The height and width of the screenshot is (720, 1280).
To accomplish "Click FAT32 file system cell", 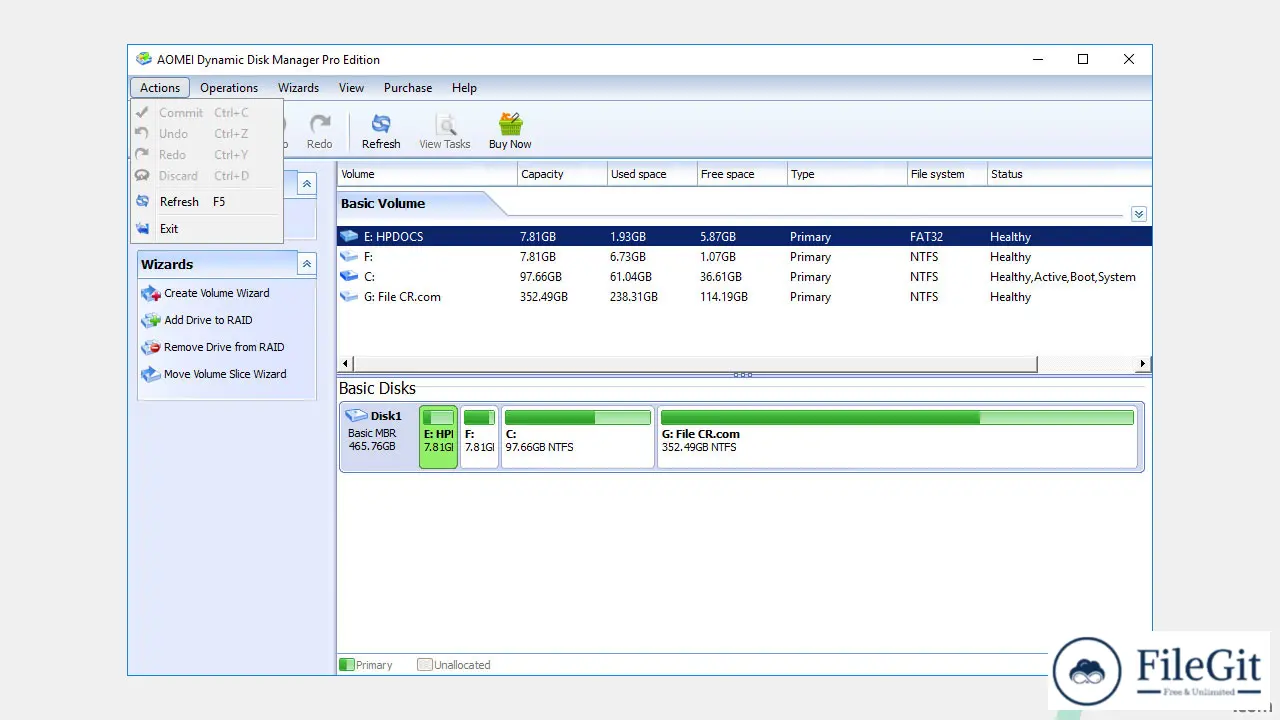I will [926, 237].
